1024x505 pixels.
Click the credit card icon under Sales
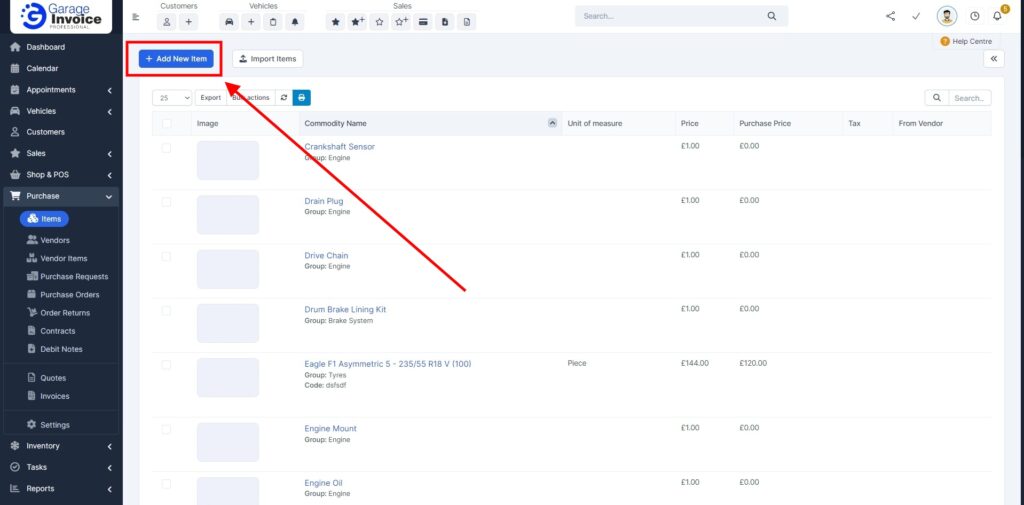[423, 22]
